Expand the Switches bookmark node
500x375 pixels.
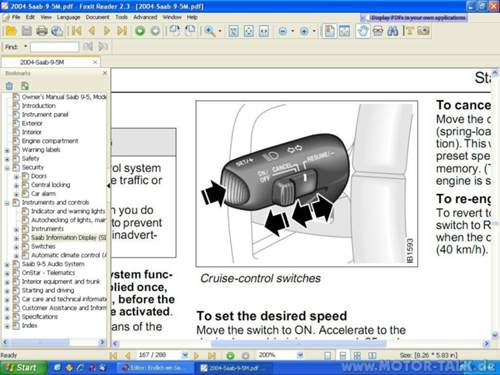pyautogui.click(x=16, y=247)
